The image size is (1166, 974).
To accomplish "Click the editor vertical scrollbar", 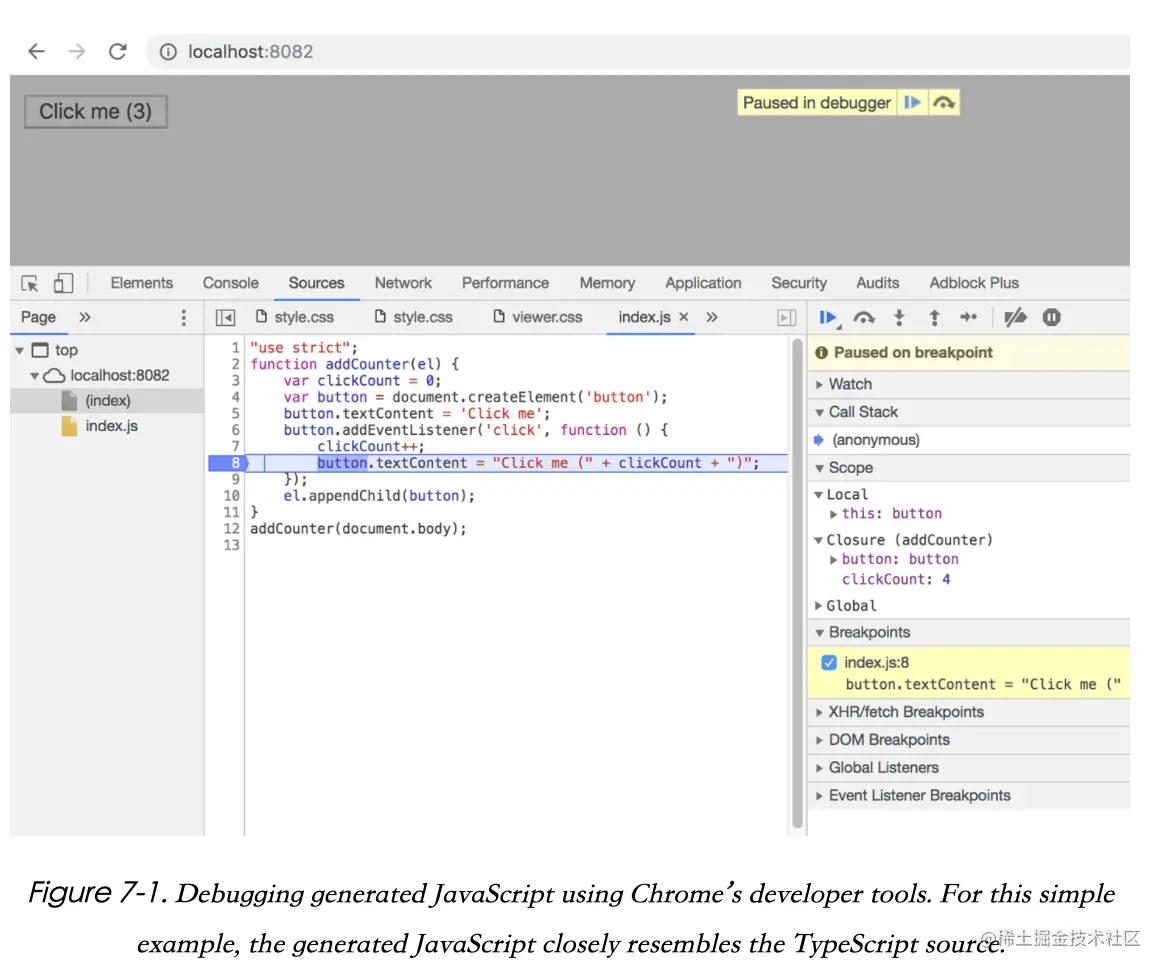I will 797,584.
